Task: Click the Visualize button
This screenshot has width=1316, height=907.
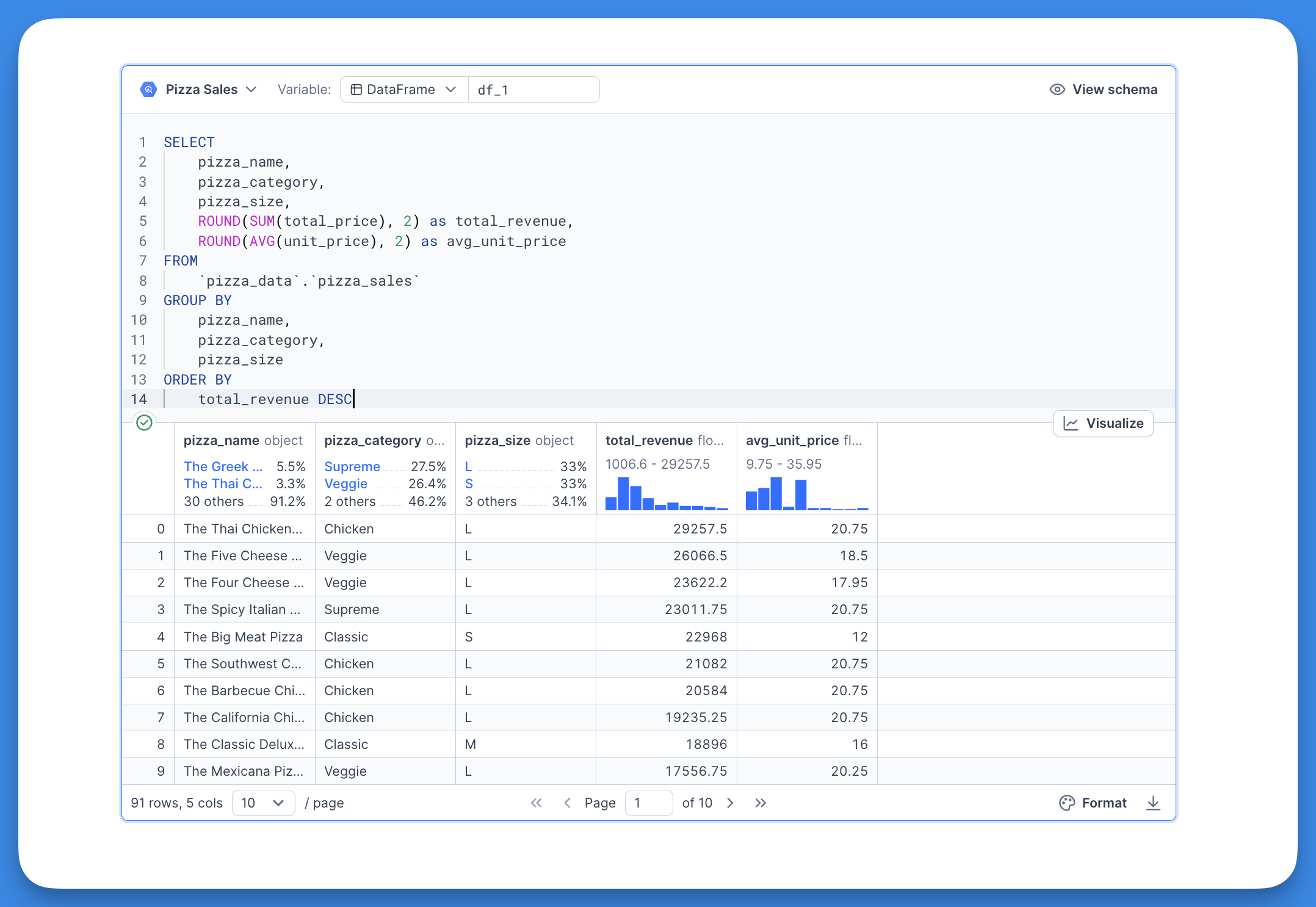Action: click(x=1103, y=423)
